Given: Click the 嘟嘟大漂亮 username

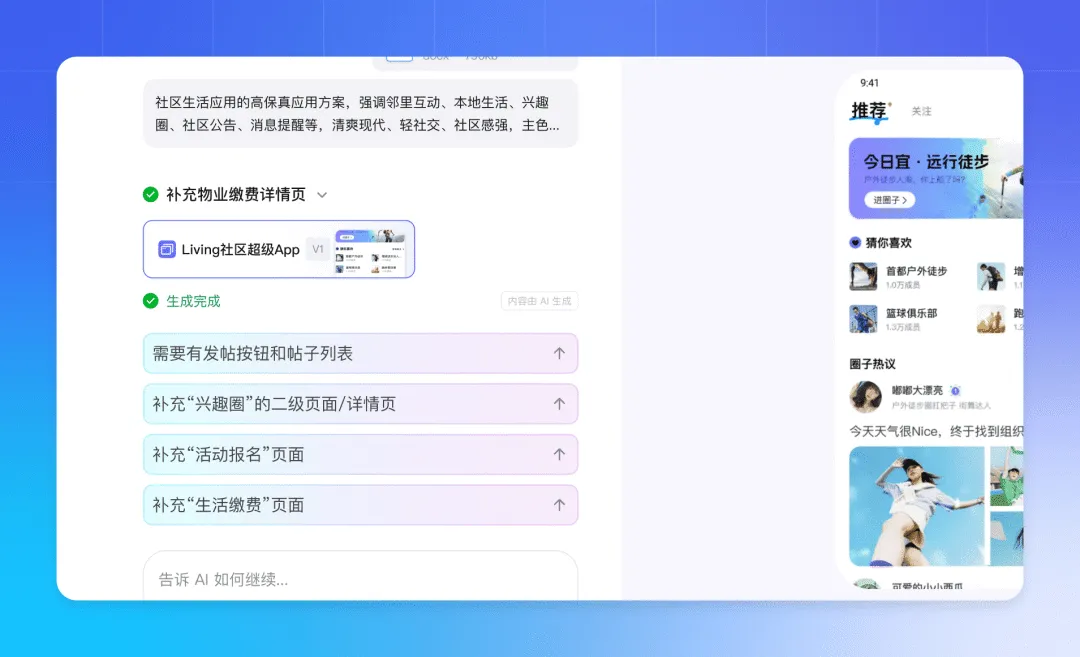Looking at the screenshot, I should pos(917,390).
